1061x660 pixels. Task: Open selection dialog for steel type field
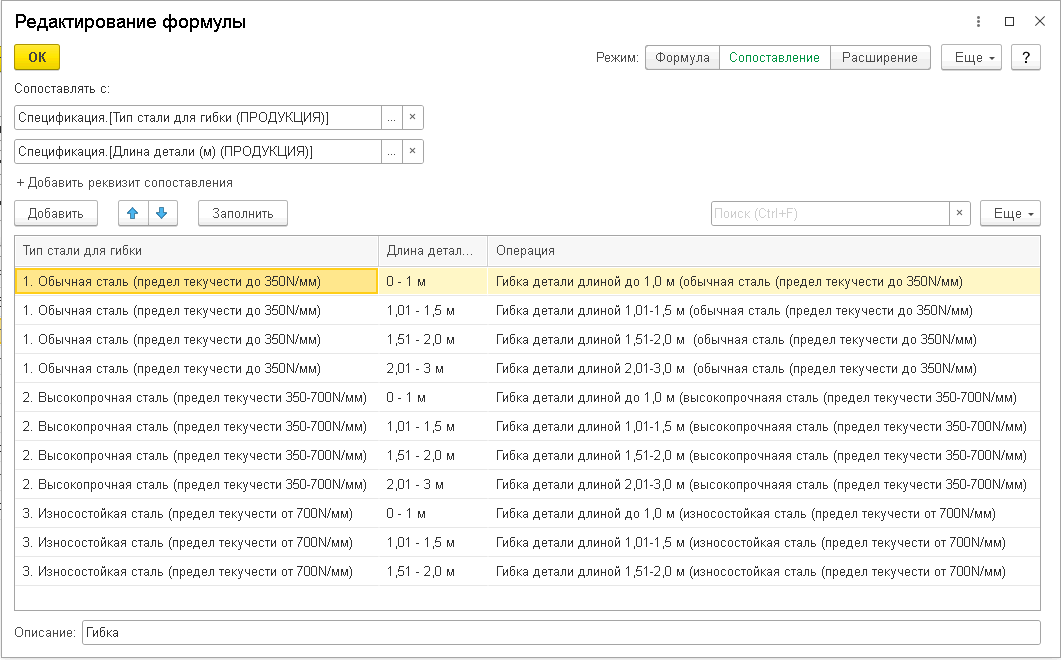pos(392,118)
